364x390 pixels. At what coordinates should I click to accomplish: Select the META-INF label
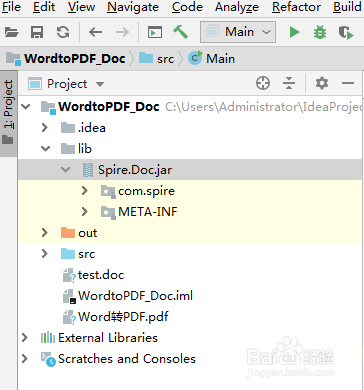click(x=148, y=212)
